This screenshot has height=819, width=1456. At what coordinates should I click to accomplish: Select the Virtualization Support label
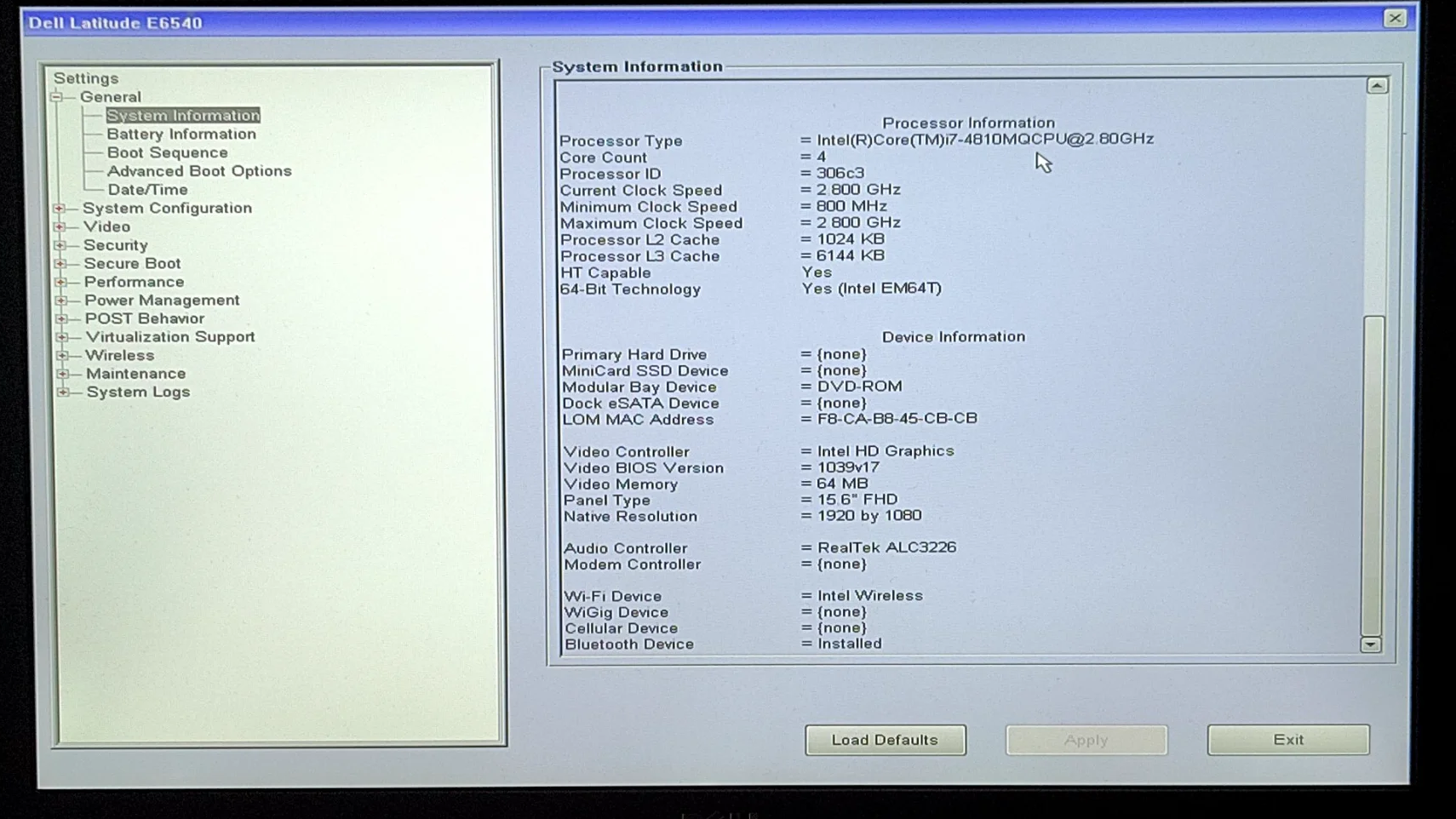coord(170,337)
